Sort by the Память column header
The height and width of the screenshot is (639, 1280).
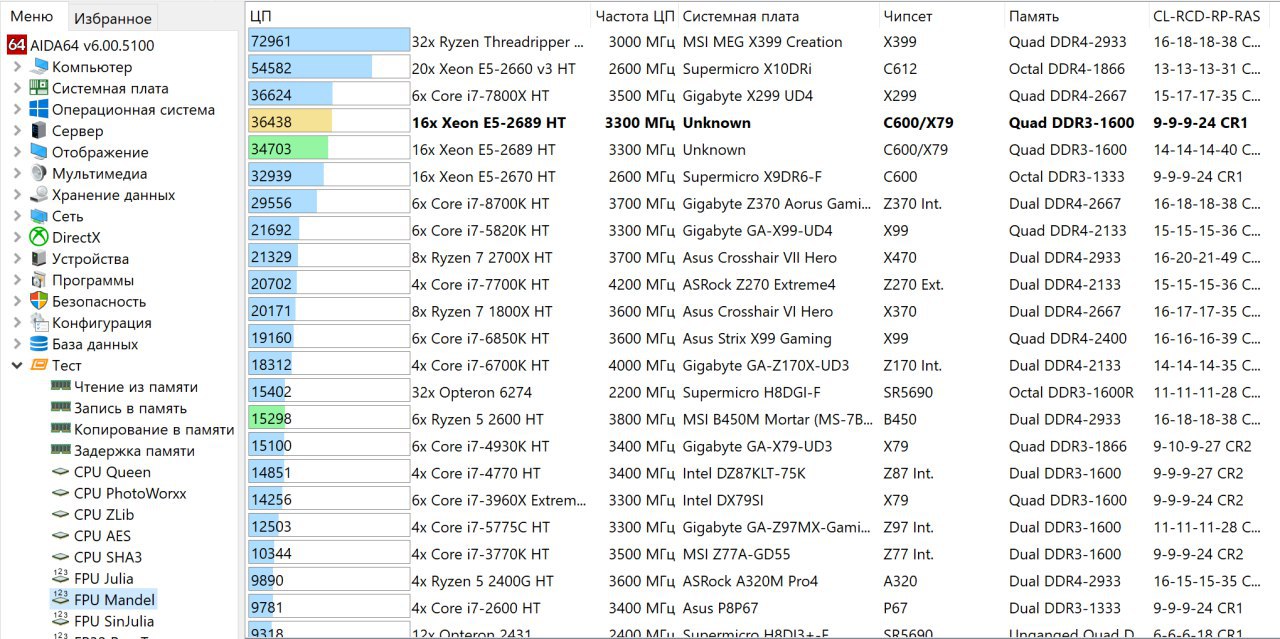click(x=1076, y=16)
